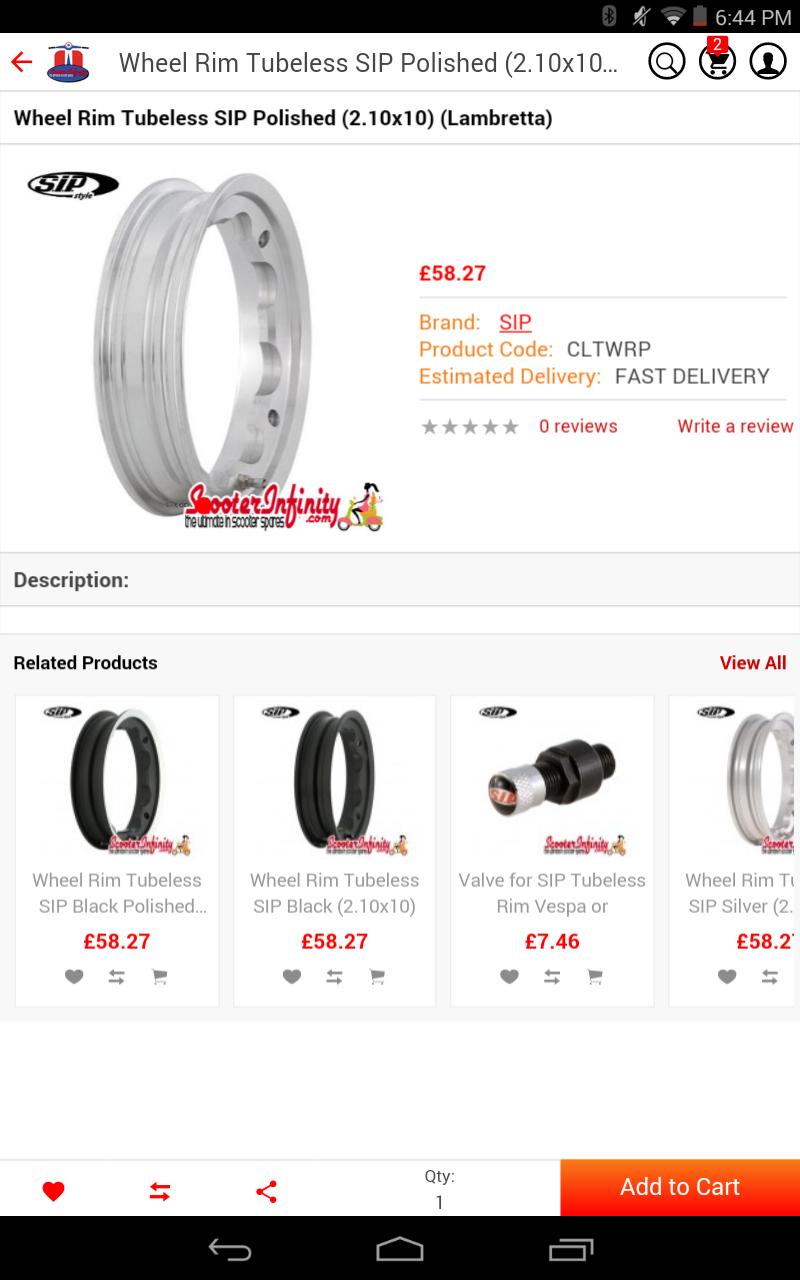Open the user account profile icon
This screenshot has width=800, height=1280.
[768, 62]
